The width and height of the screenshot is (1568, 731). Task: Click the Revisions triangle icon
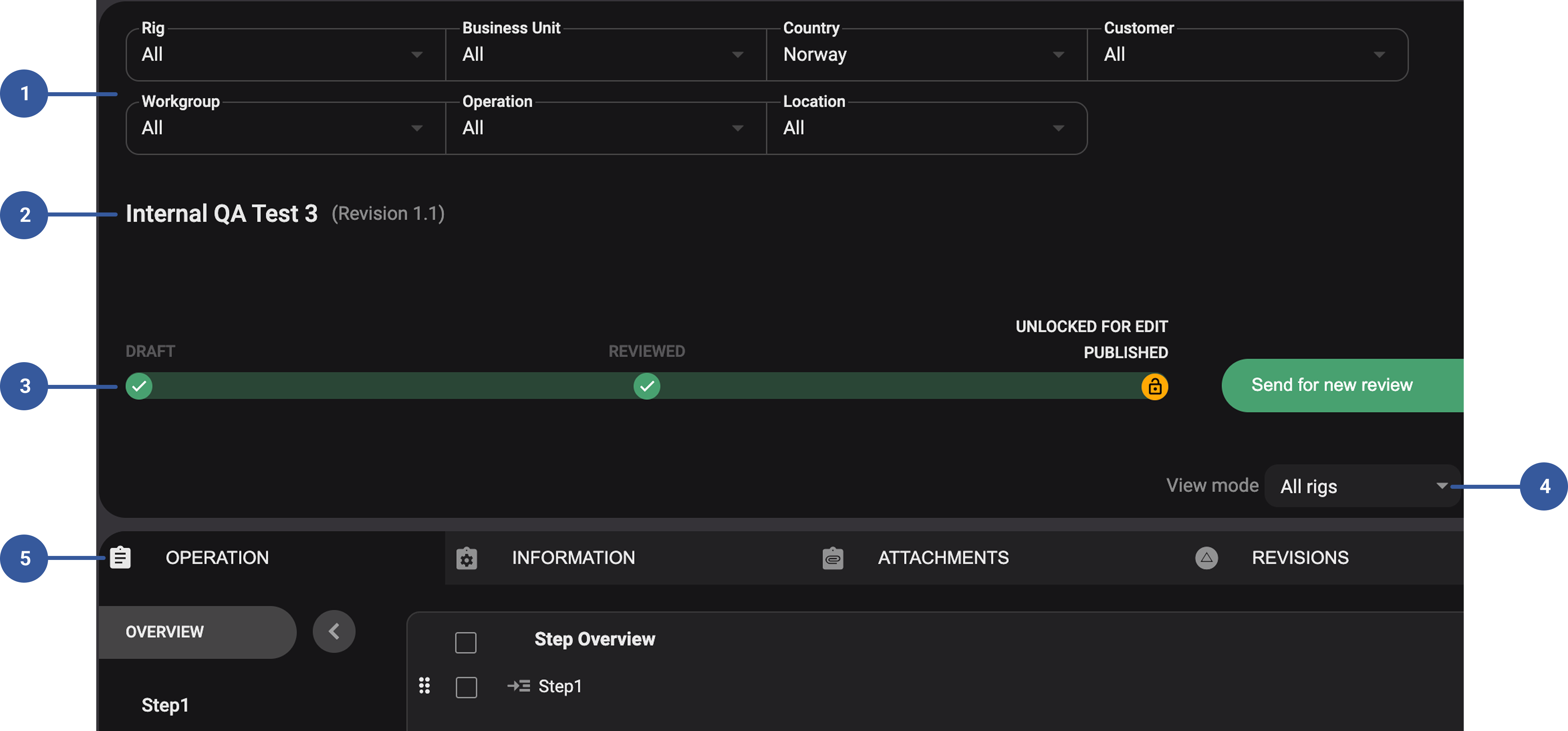point(1207,558)
